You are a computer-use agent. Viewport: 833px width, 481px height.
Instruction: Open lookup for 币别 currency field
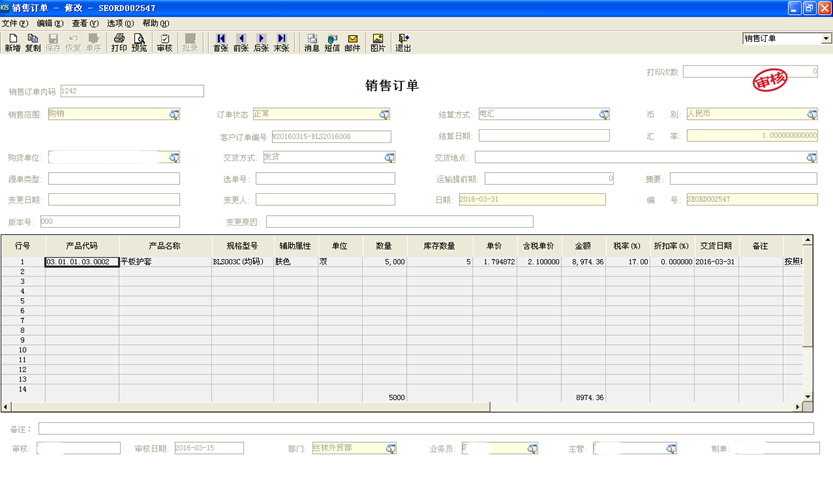click(x=812, y=115)
